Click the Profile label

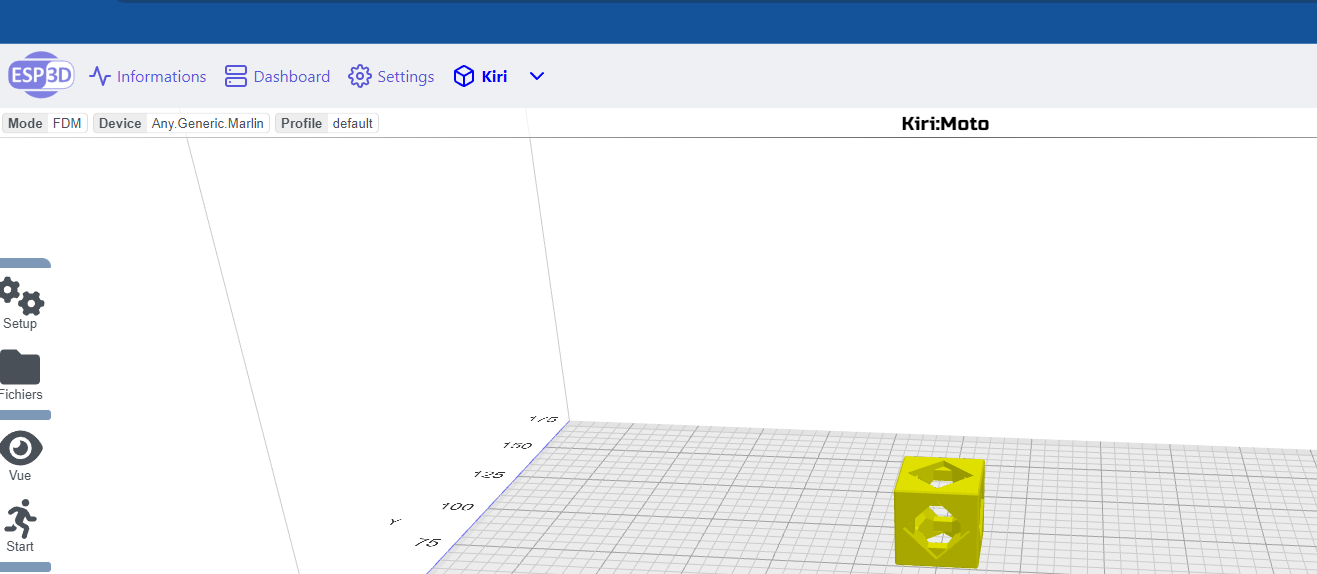coord(301,123)
